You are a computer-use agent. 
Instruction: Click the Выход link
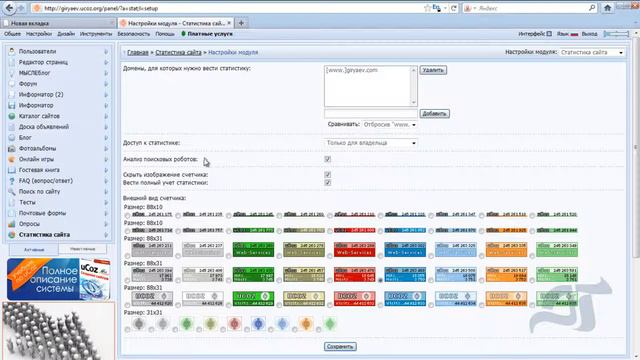589,34
